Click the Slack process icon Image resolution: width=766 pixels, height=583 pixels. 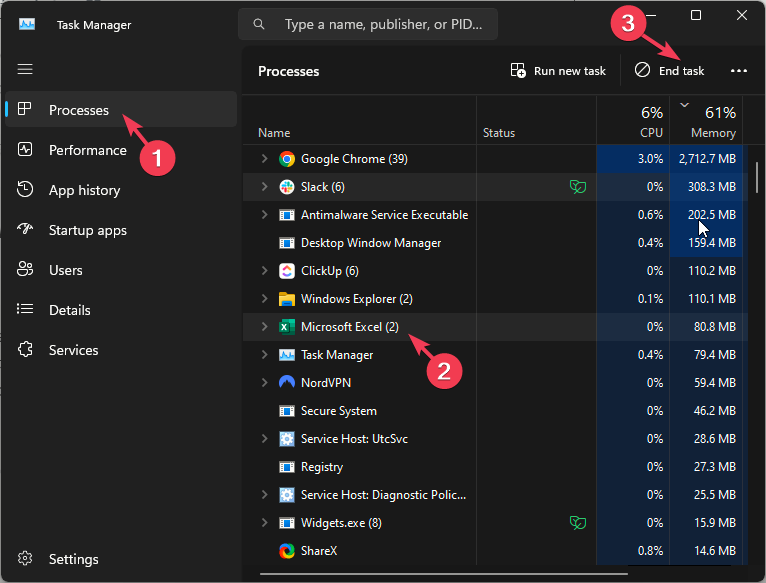point(287,187)
